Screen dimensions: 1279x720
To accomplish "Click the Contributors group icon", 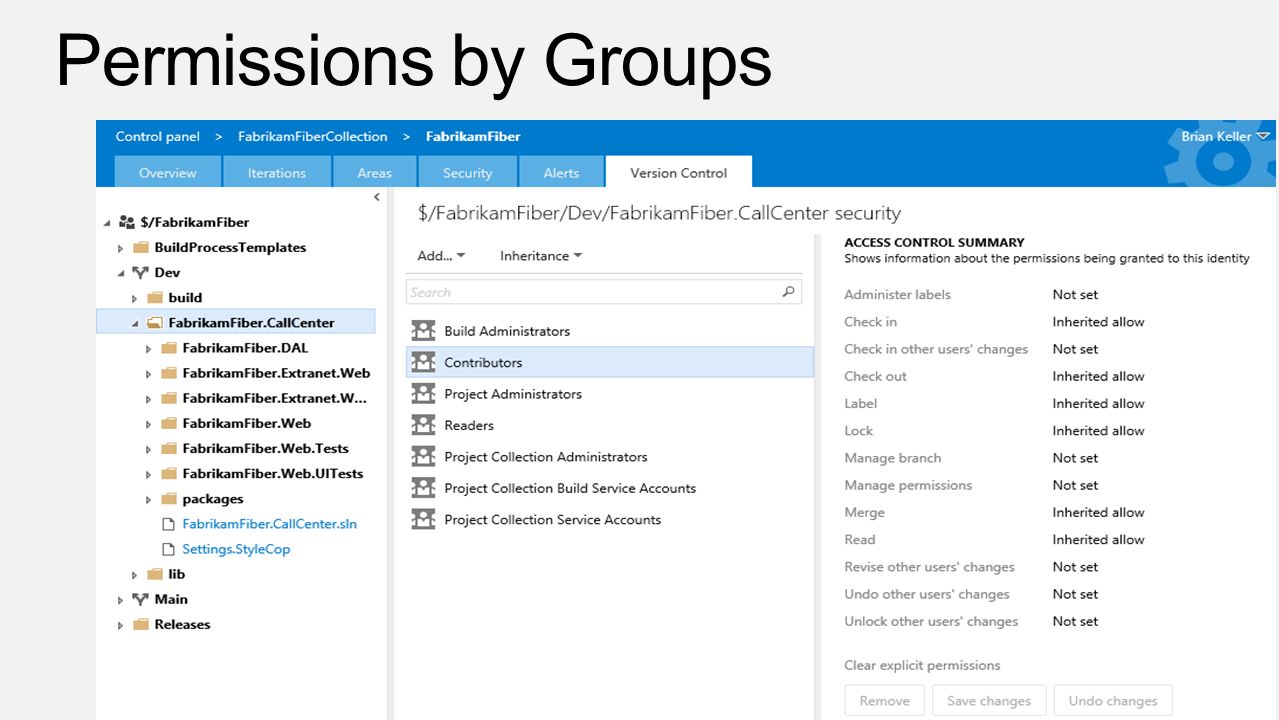I will (x=423, y=362).
